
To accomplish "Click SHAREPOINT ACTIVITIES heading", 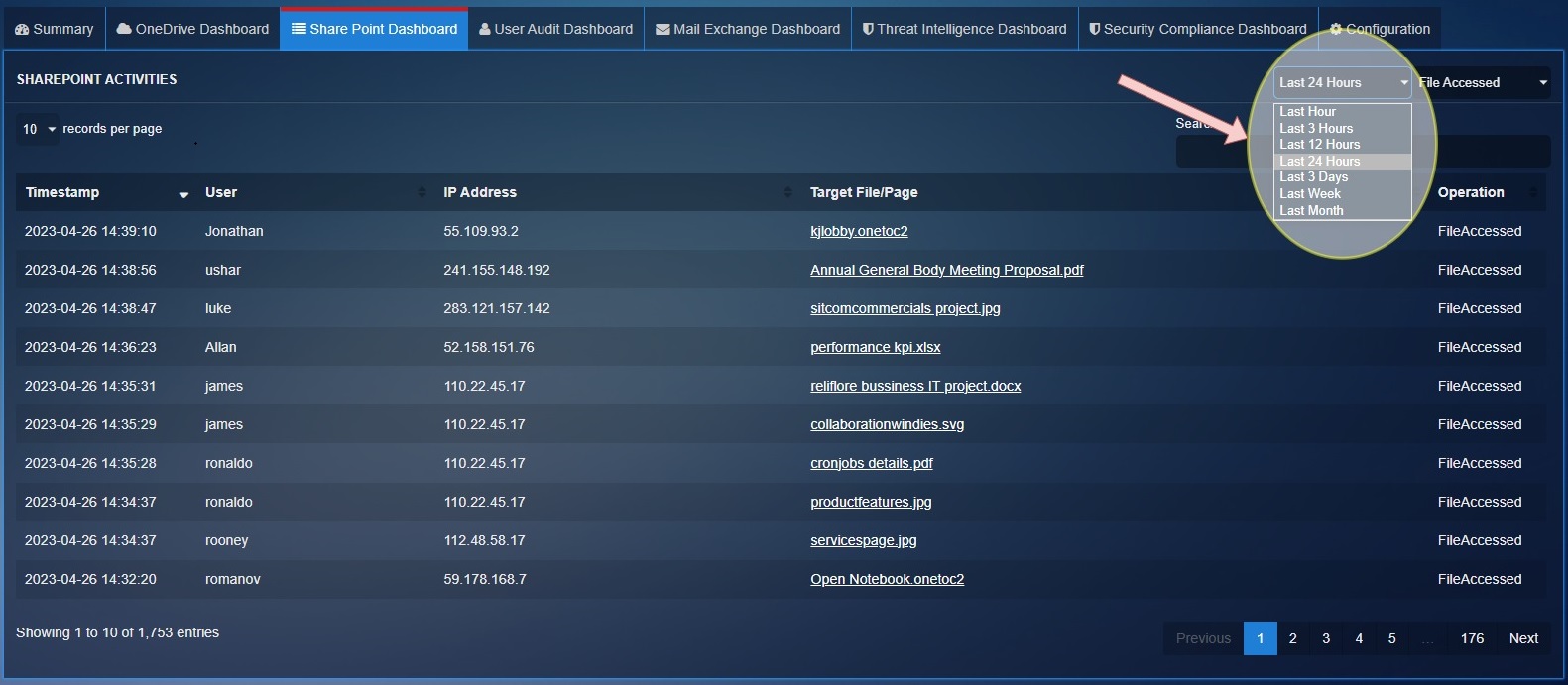I will [x=96, y=79].
